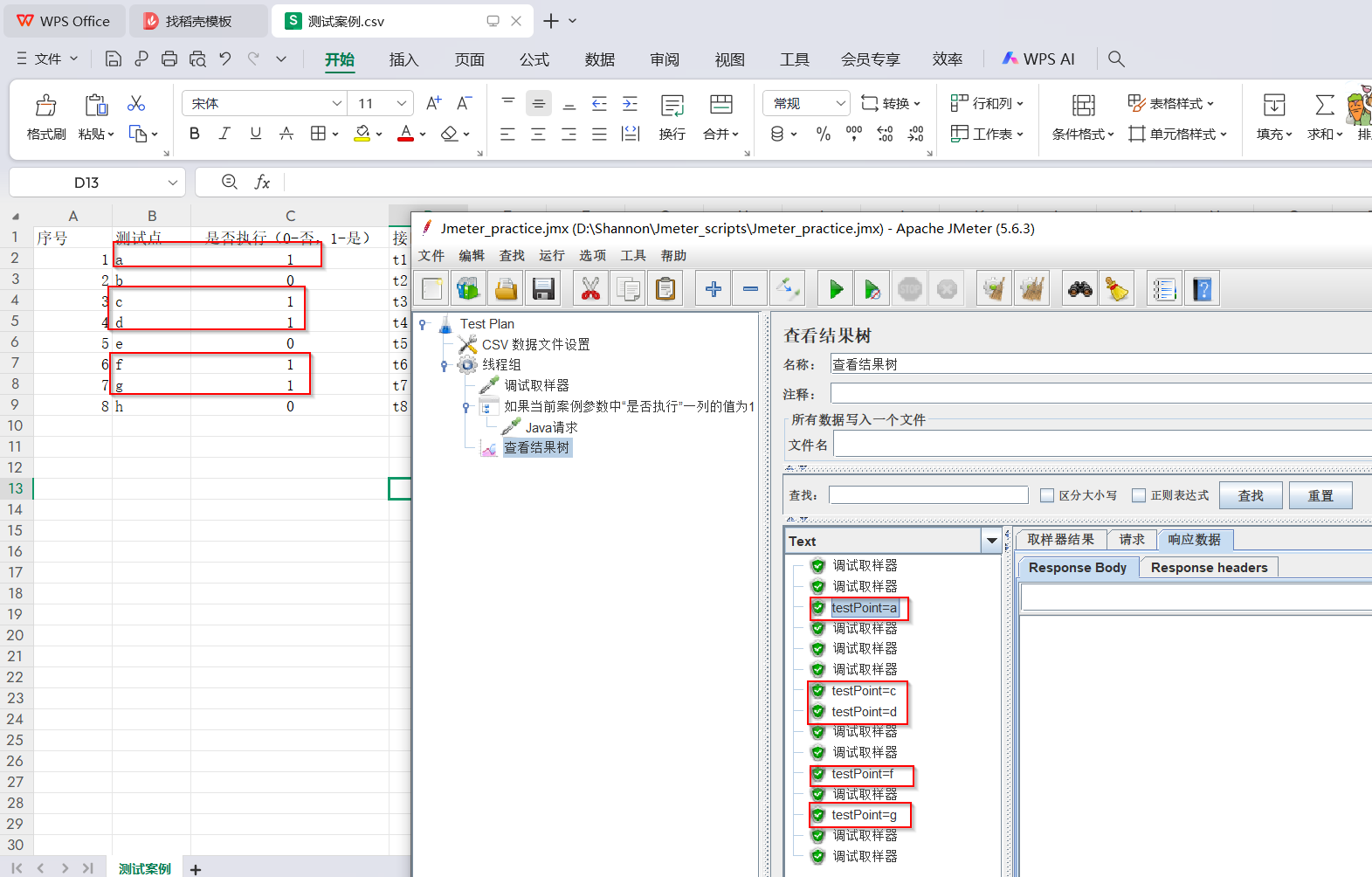
Task: Click JMeter Add plus toolbar icon
Action: 714,289
